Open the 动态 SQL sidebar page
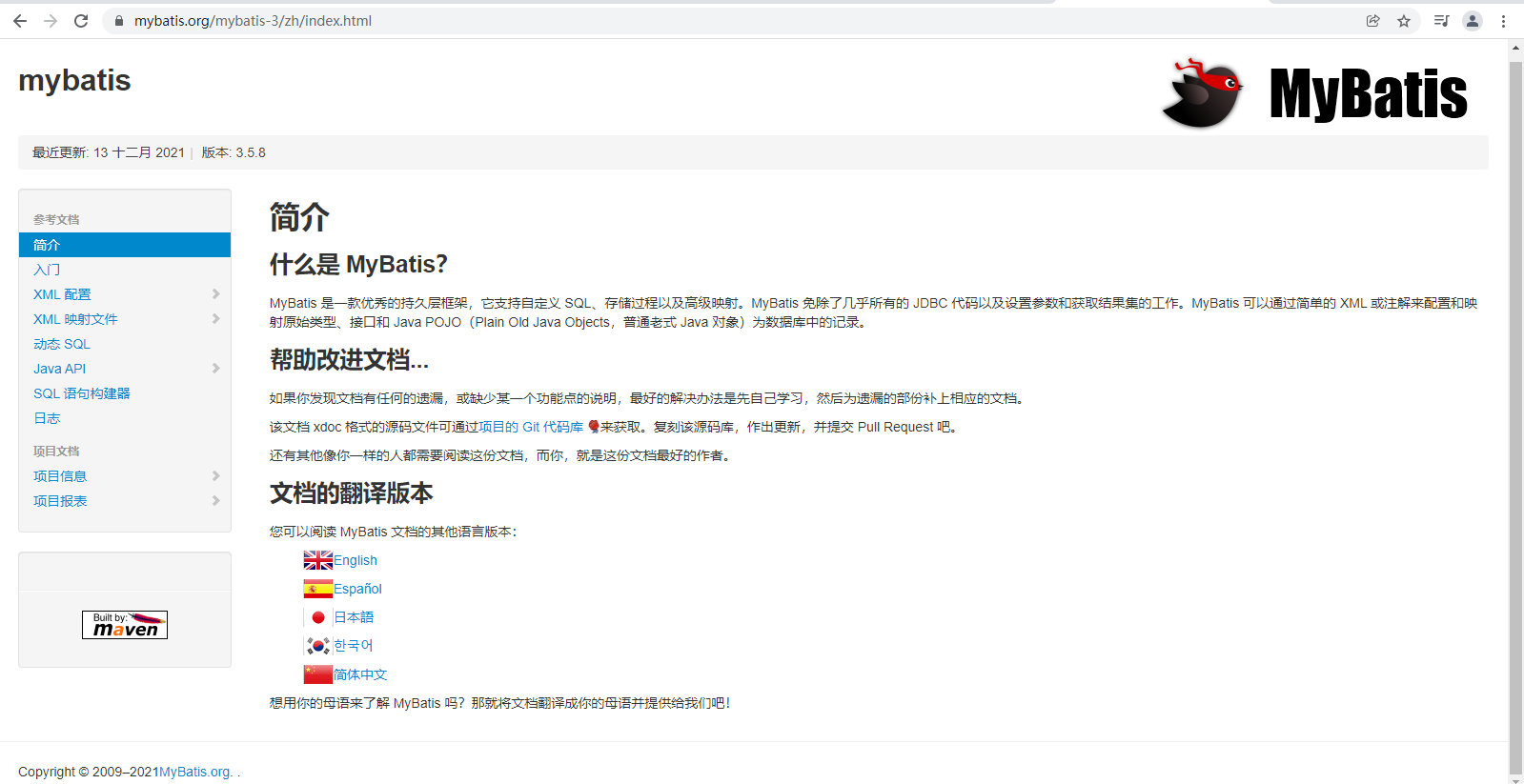This screenshot has height=784, width=1524. [x=62, y=344]
